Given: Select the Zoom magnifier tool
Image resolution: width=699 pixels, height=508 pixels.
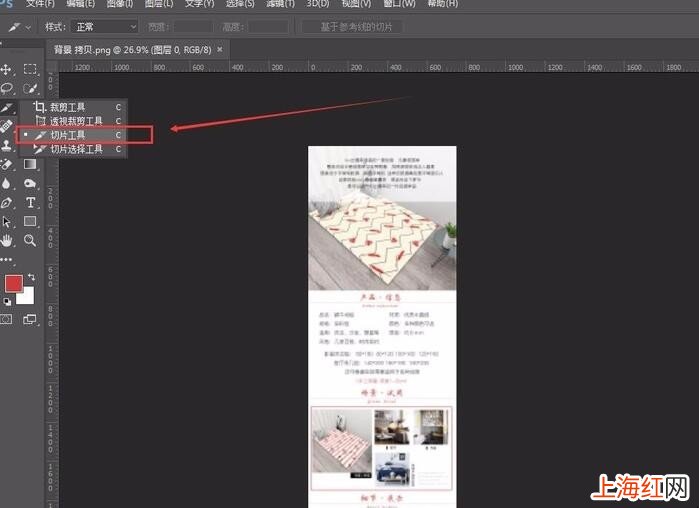Looking at the screenshot, I should (30, 241).
